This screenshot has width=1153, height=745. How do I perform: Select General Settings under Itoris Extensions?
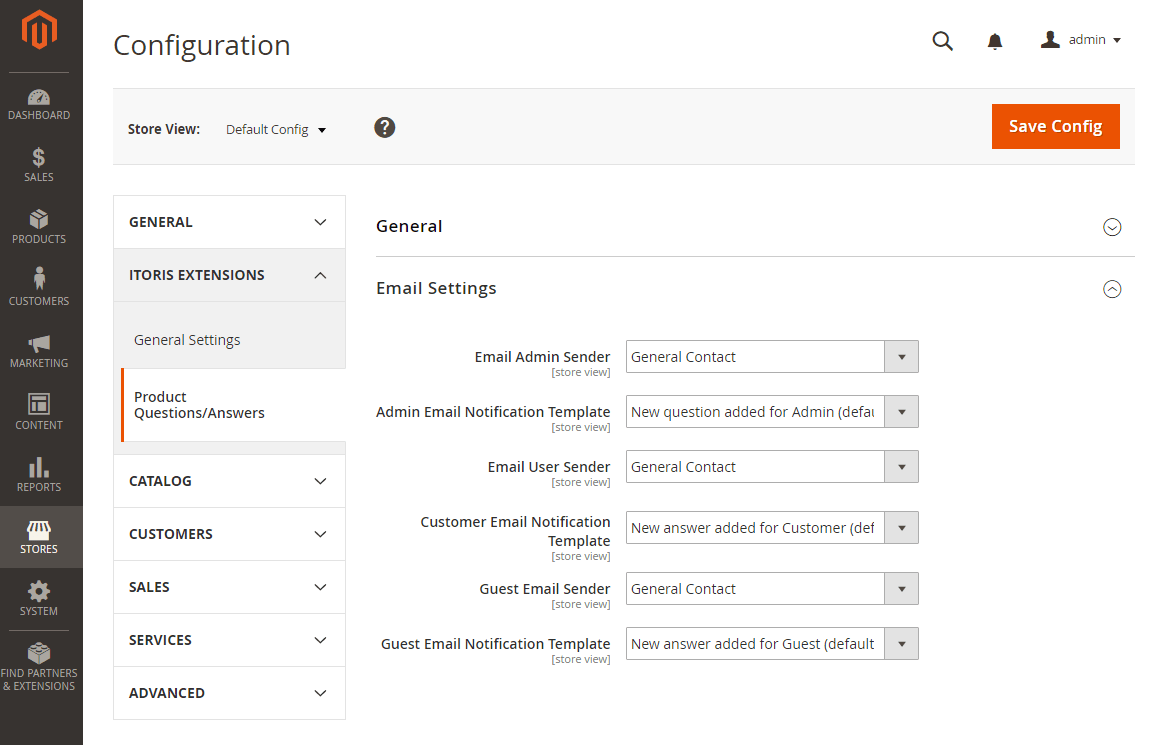[x=187, y=340]
